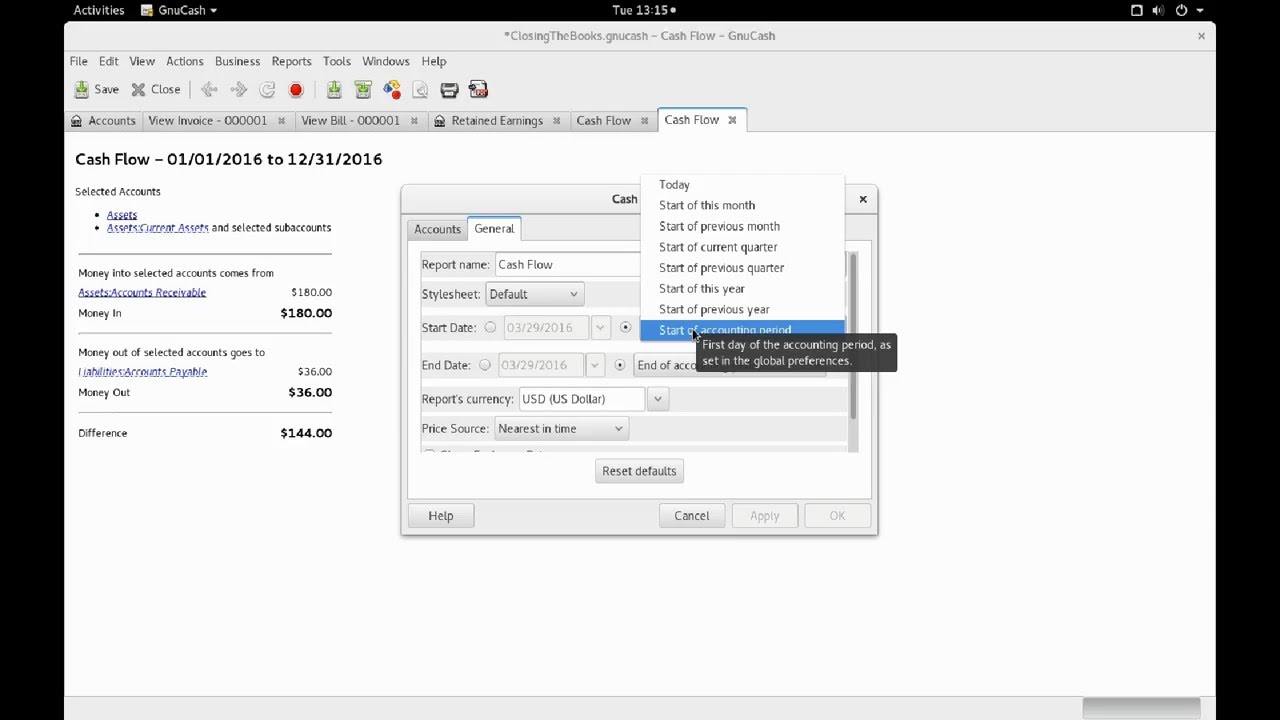
Task: Click the Help button in dialog
Action: tap(441, 516)
